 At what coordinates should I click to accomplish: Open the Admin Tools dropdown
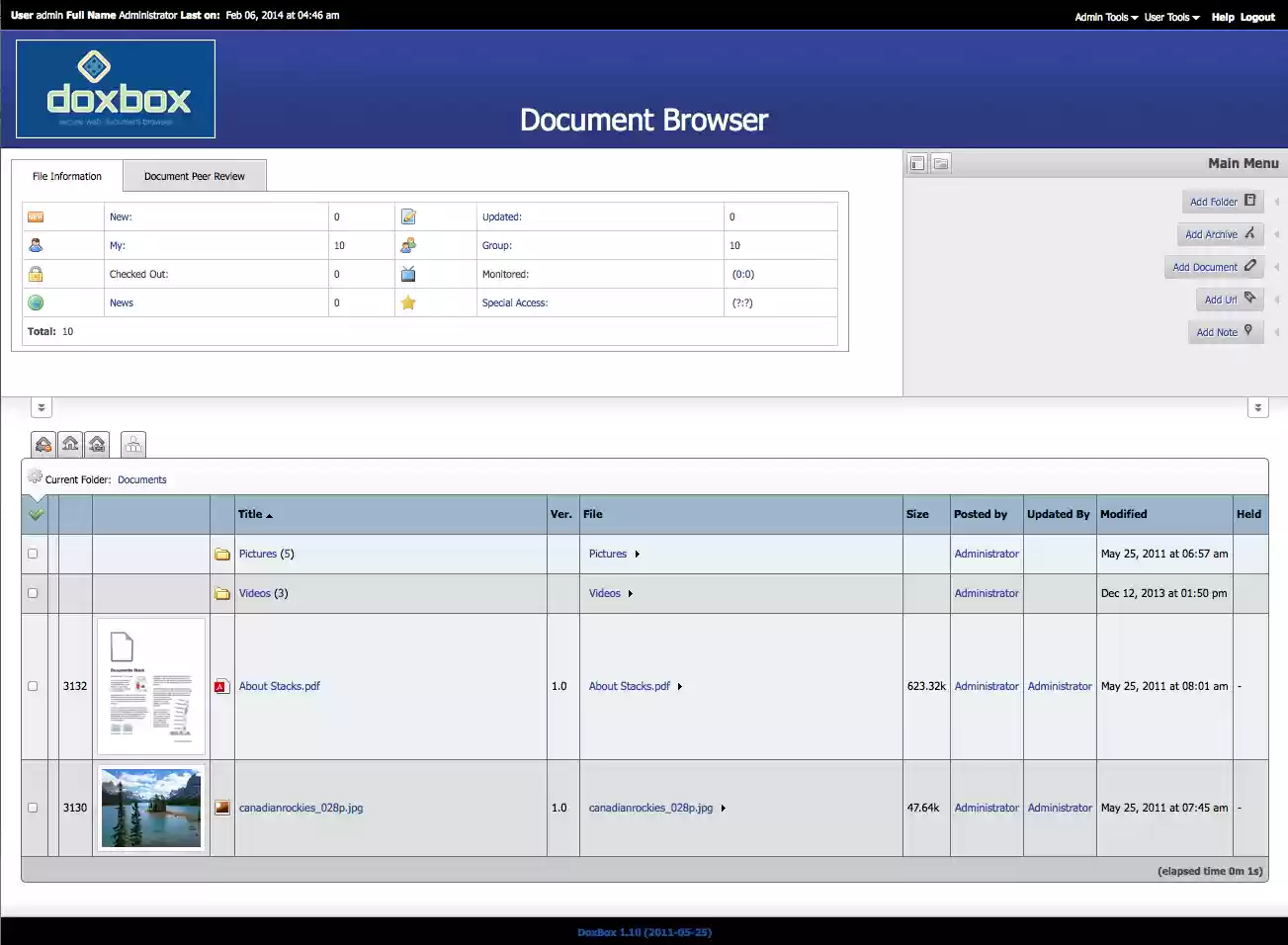point(1103,16)
